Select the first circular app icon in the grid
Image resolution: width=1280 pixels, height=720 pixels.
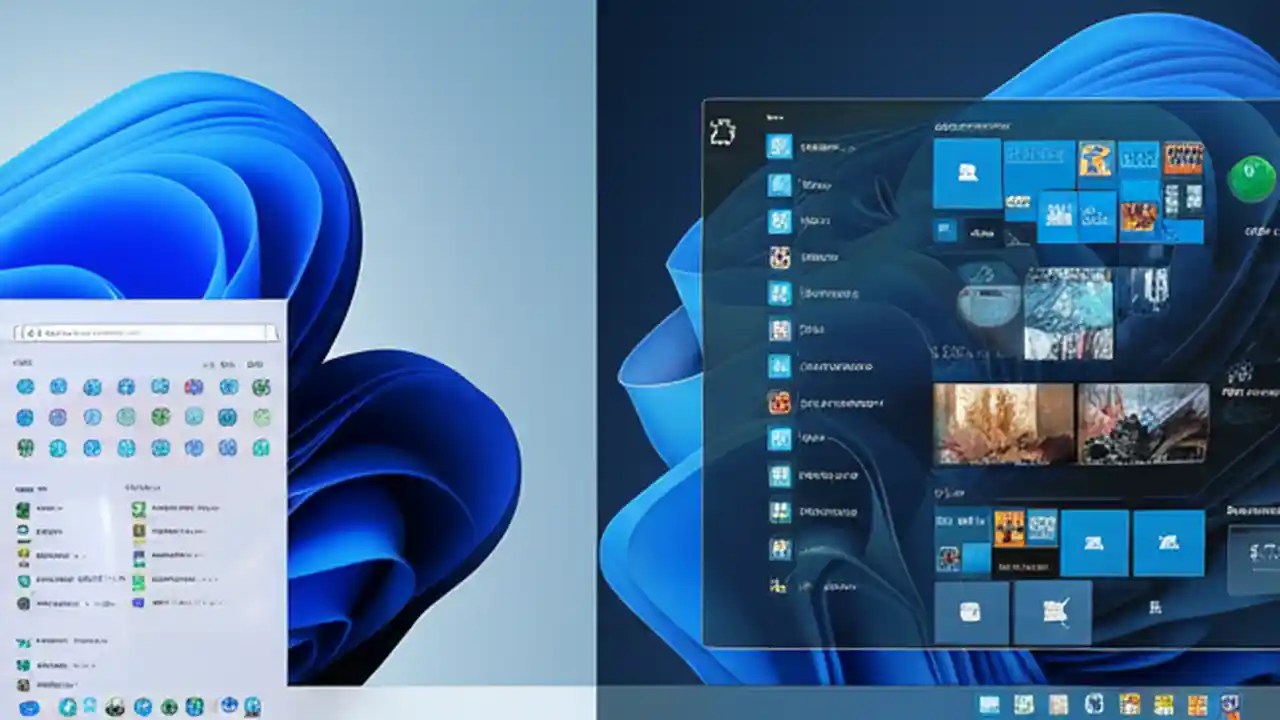click(x=24, y=387)
